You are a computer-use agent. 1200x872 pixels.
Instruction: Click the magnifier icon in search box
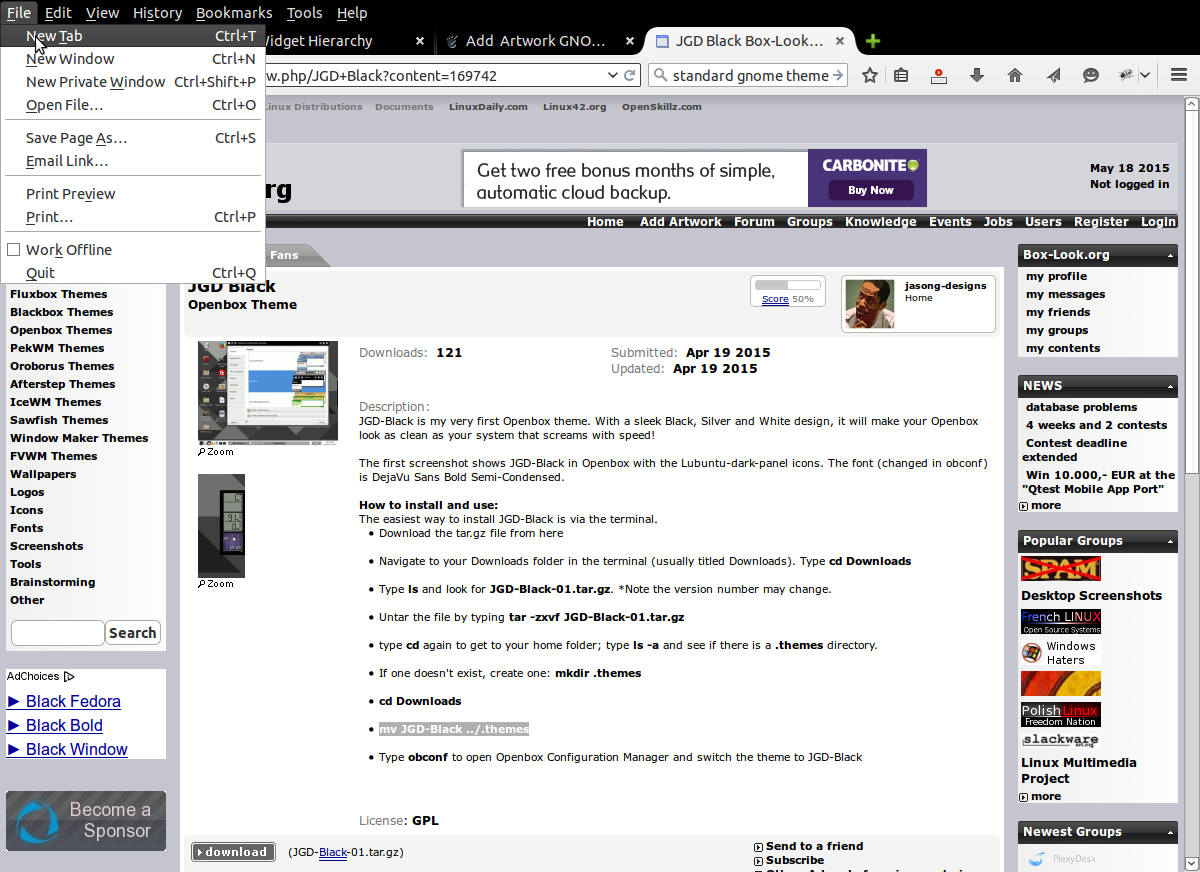click(660, 75)
